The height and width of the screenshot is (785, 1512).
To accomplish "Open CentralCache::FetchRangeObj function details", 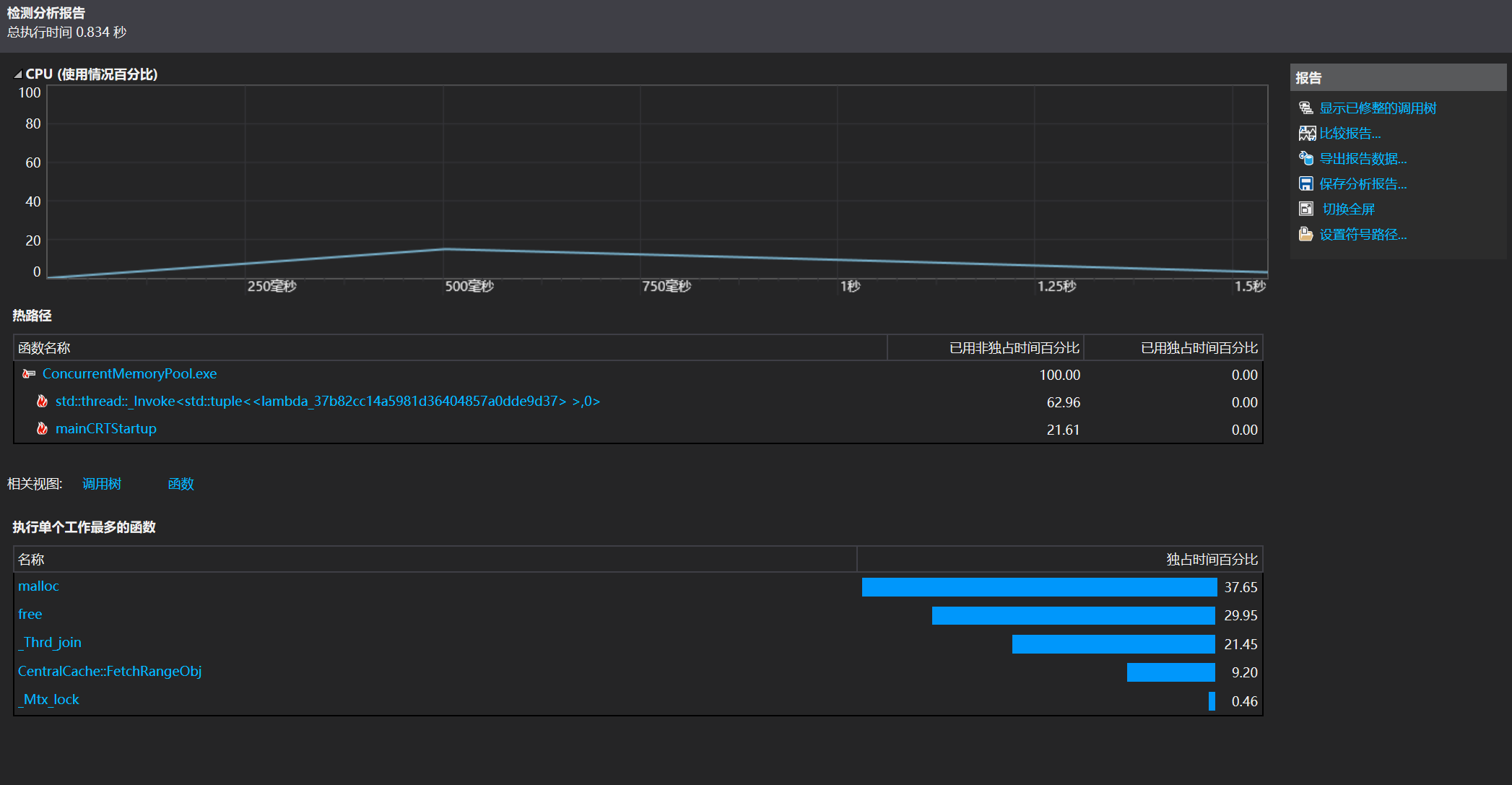I will coord(110,672).
